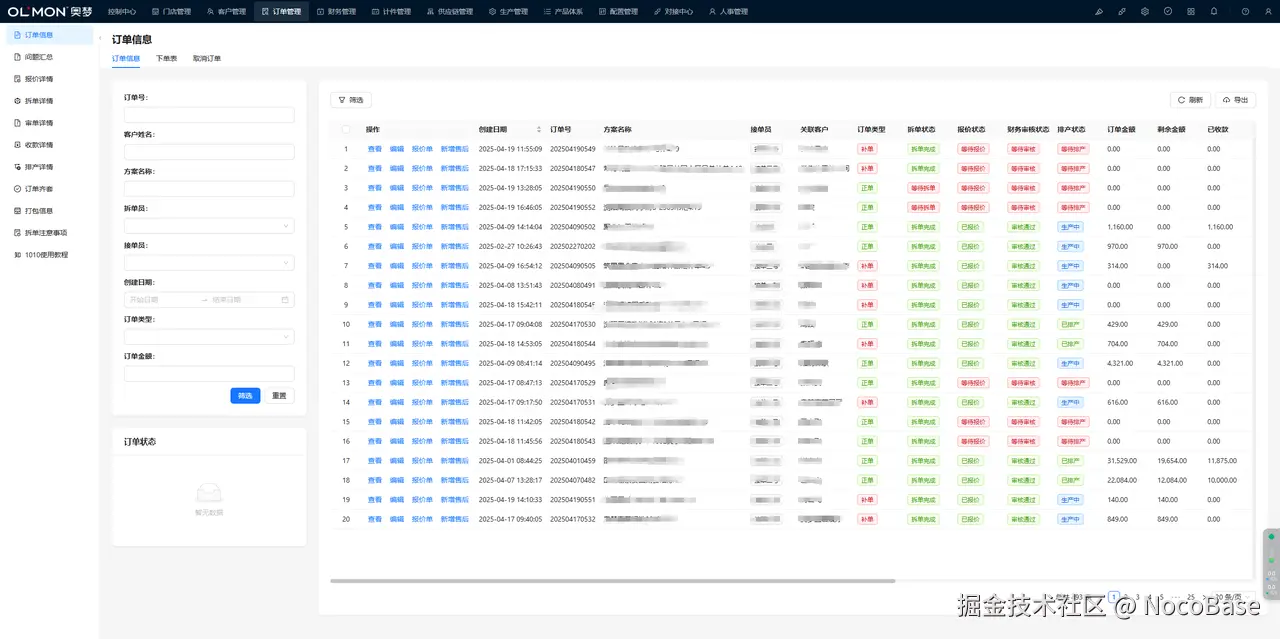This screenshot has width=1280, height=639.
Task: Open the four-squares grid icon in header
Action: pos(1191,11)
